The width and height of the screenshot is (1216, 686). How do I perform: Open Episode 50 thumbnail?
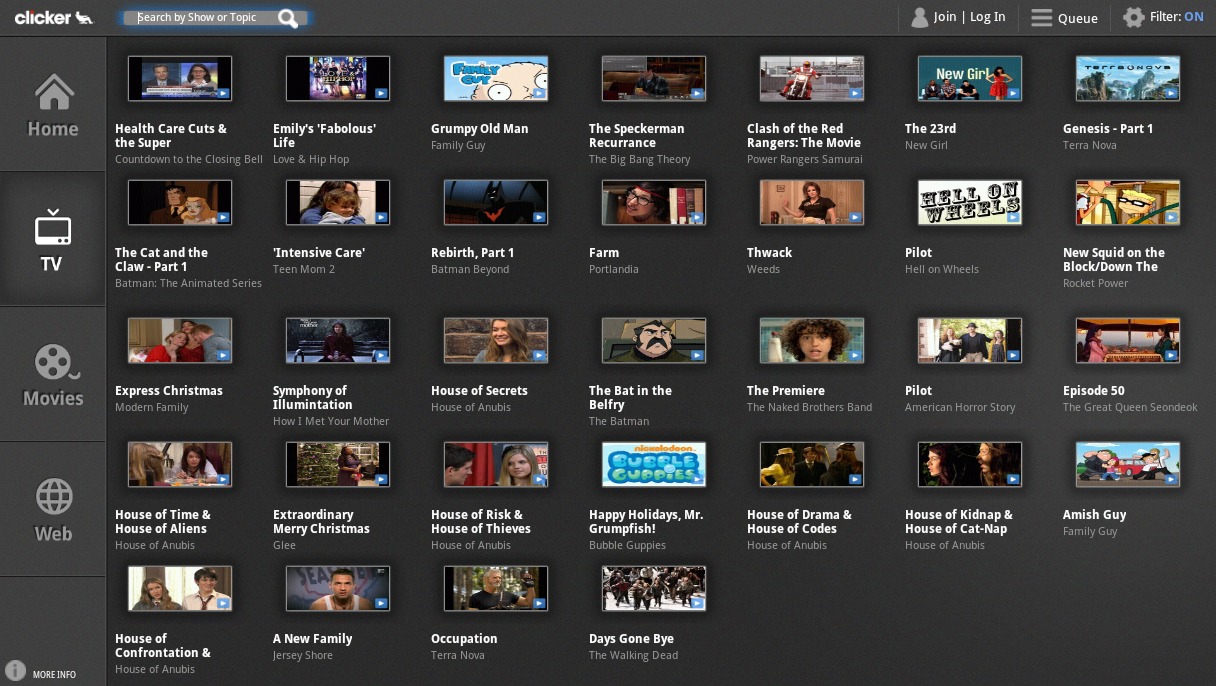pyautogui.click(x=1128, y=341)
